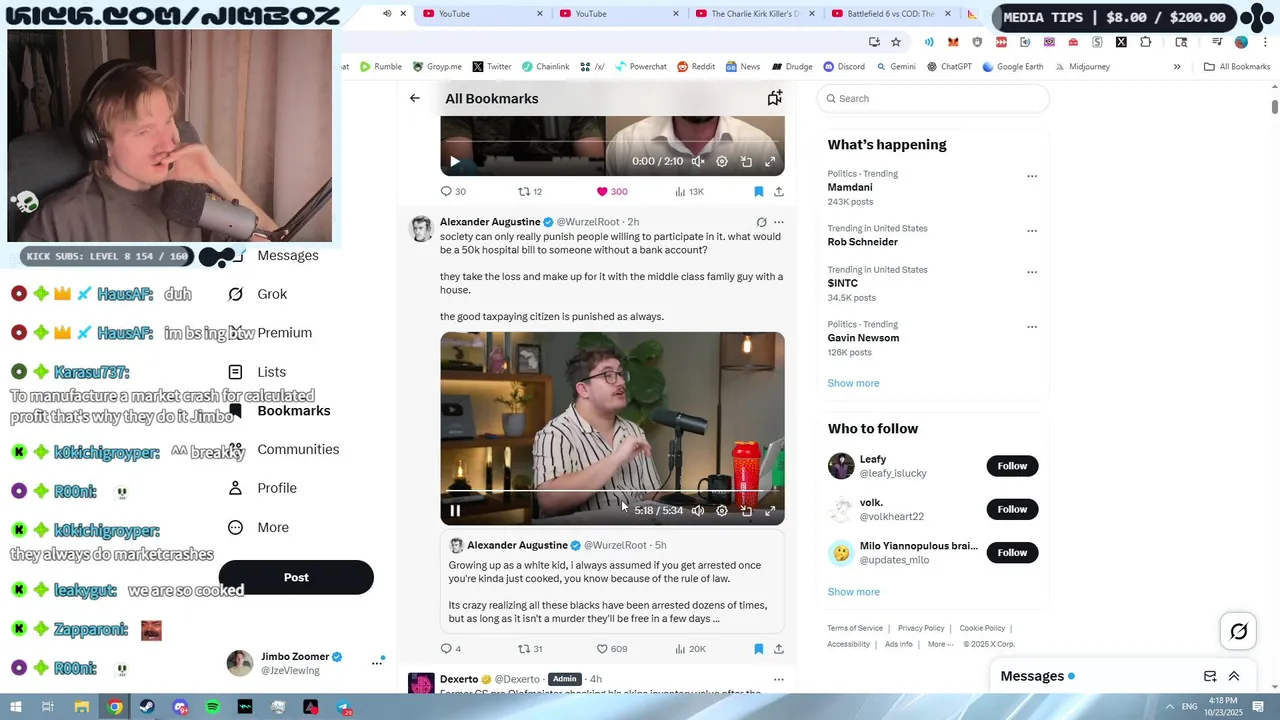Open replies on the post with 30 comments

click(x=453, y=191)
